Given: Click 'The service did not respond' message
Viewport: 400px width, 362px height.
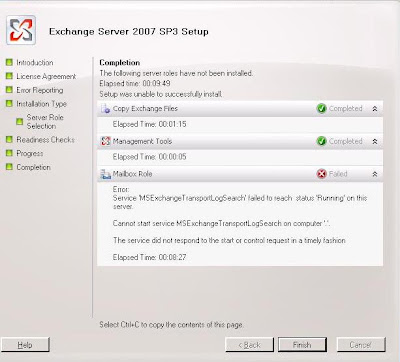Looking at the screenshot, I should click(229, 240).
